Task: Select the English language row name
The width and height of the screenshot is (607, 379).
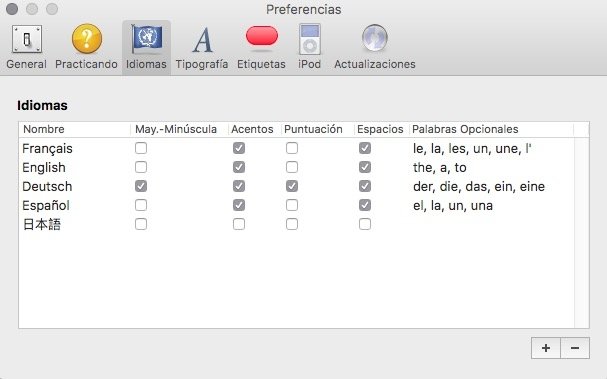Action: click(44, 168)
